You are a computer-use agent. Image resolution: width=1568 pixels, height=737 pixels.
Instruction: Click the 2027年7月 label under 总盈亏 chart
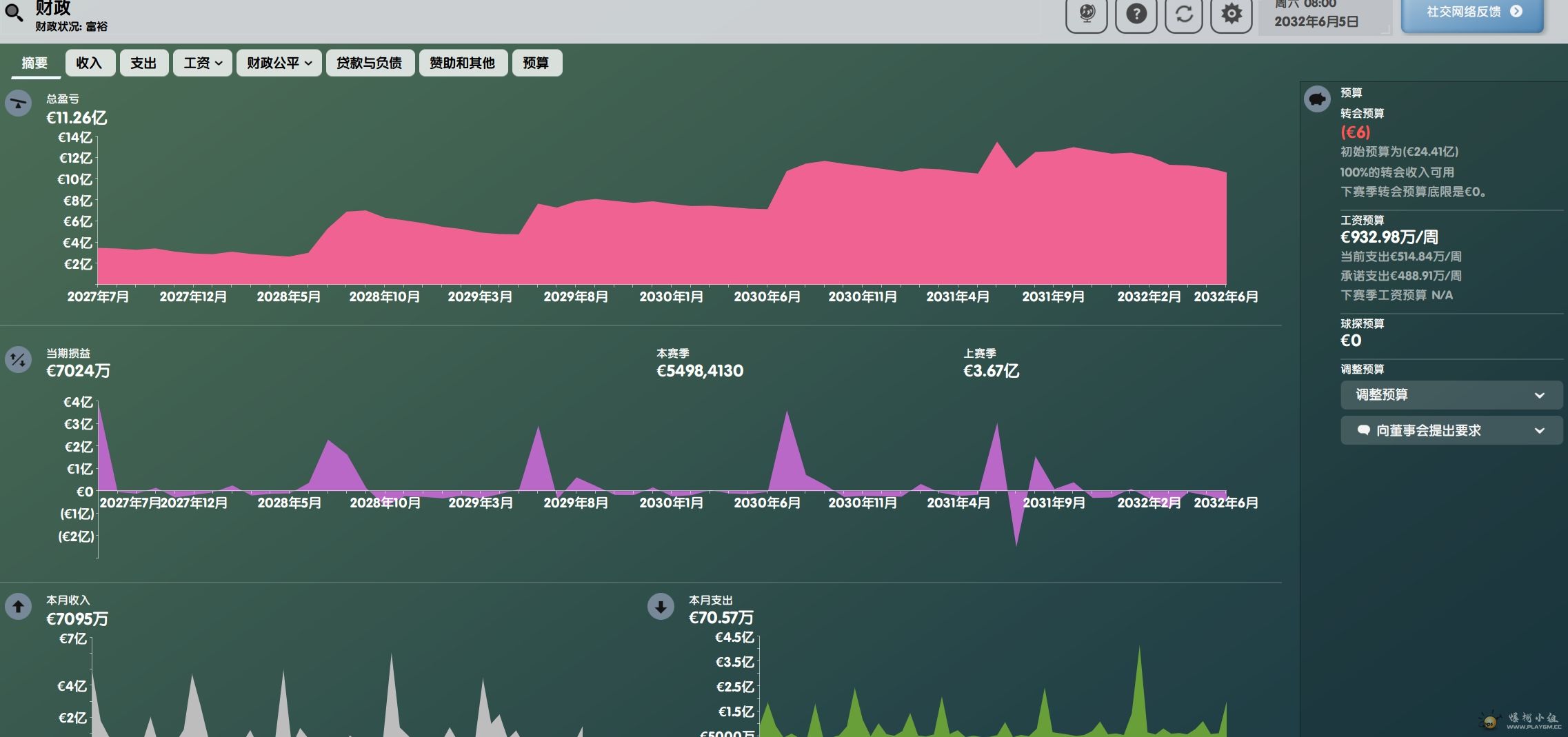pyautogui.click(x=98, y=296)
